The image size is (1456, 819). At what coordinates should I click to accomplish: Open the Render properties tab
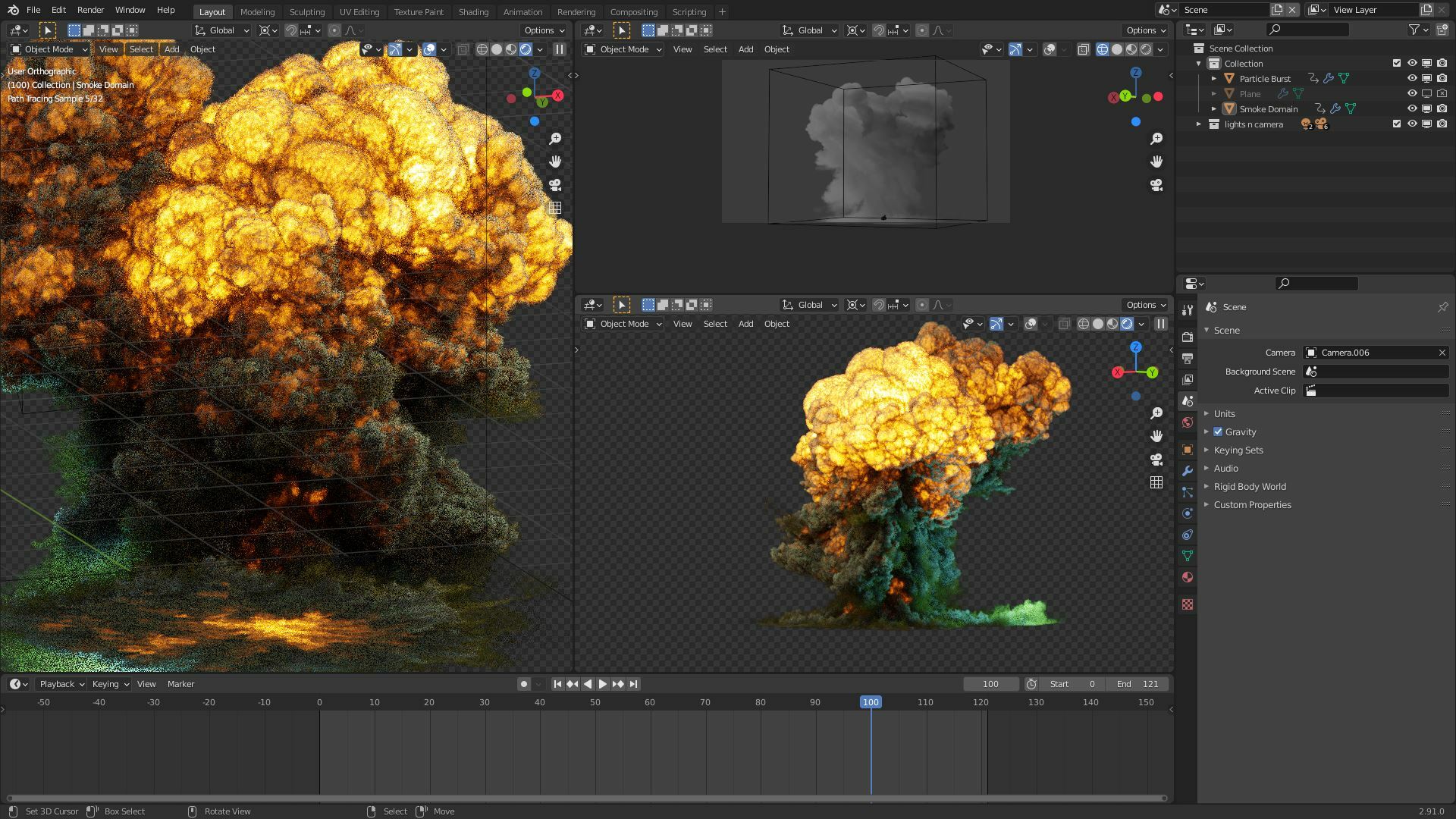(x=1188, y=337)
